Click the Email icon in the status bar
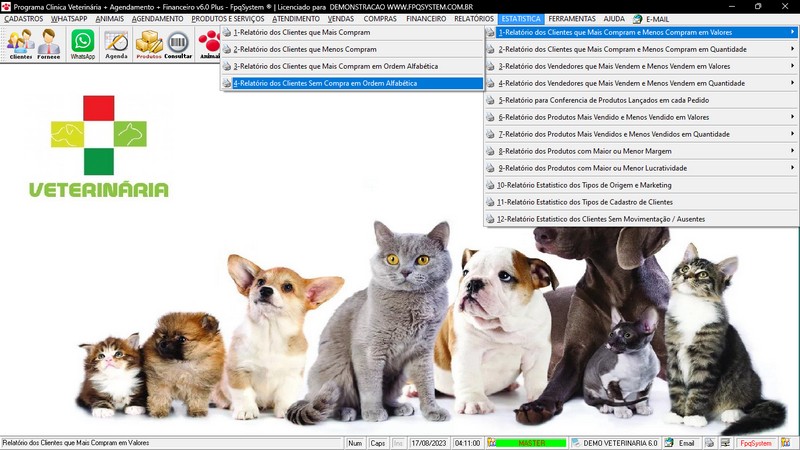This screenshot has width=800, height=450. [x=669, y=443]
